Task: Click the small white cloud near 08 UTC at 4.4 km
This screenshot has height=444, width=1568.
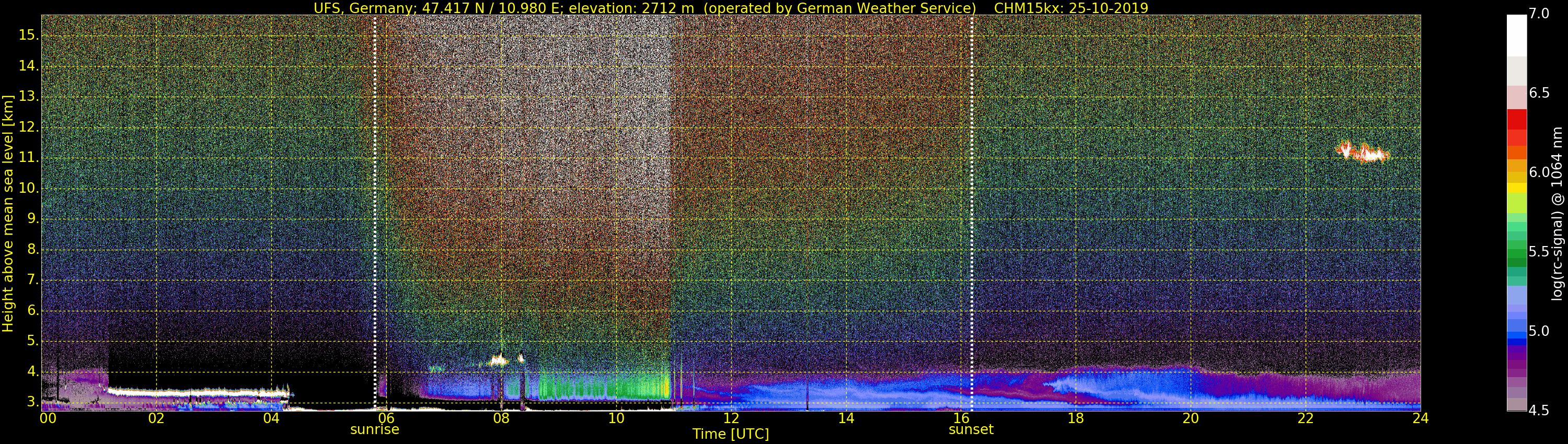Action: point(499,359)
